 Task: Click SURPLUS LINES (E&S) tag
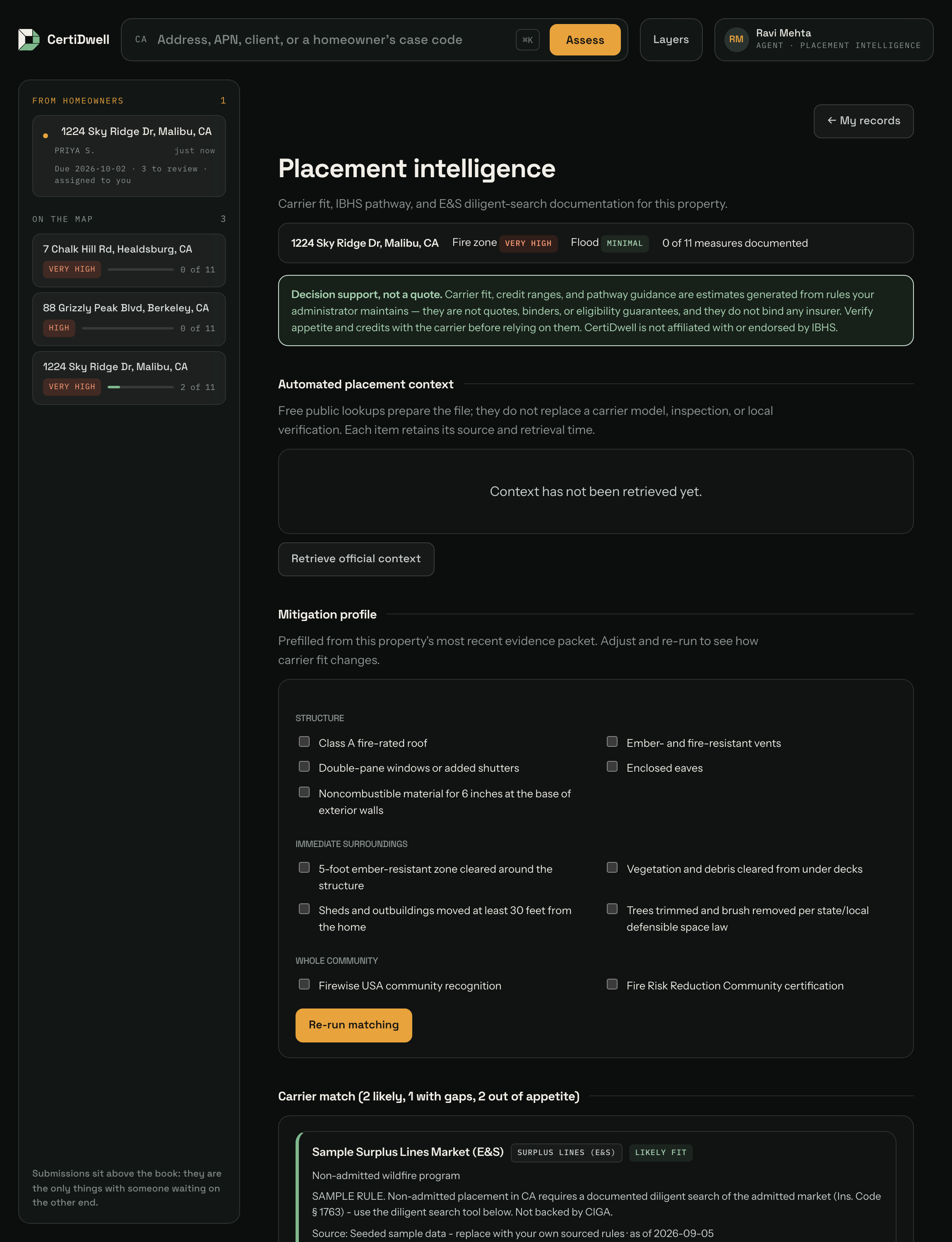coord(566,1153)
